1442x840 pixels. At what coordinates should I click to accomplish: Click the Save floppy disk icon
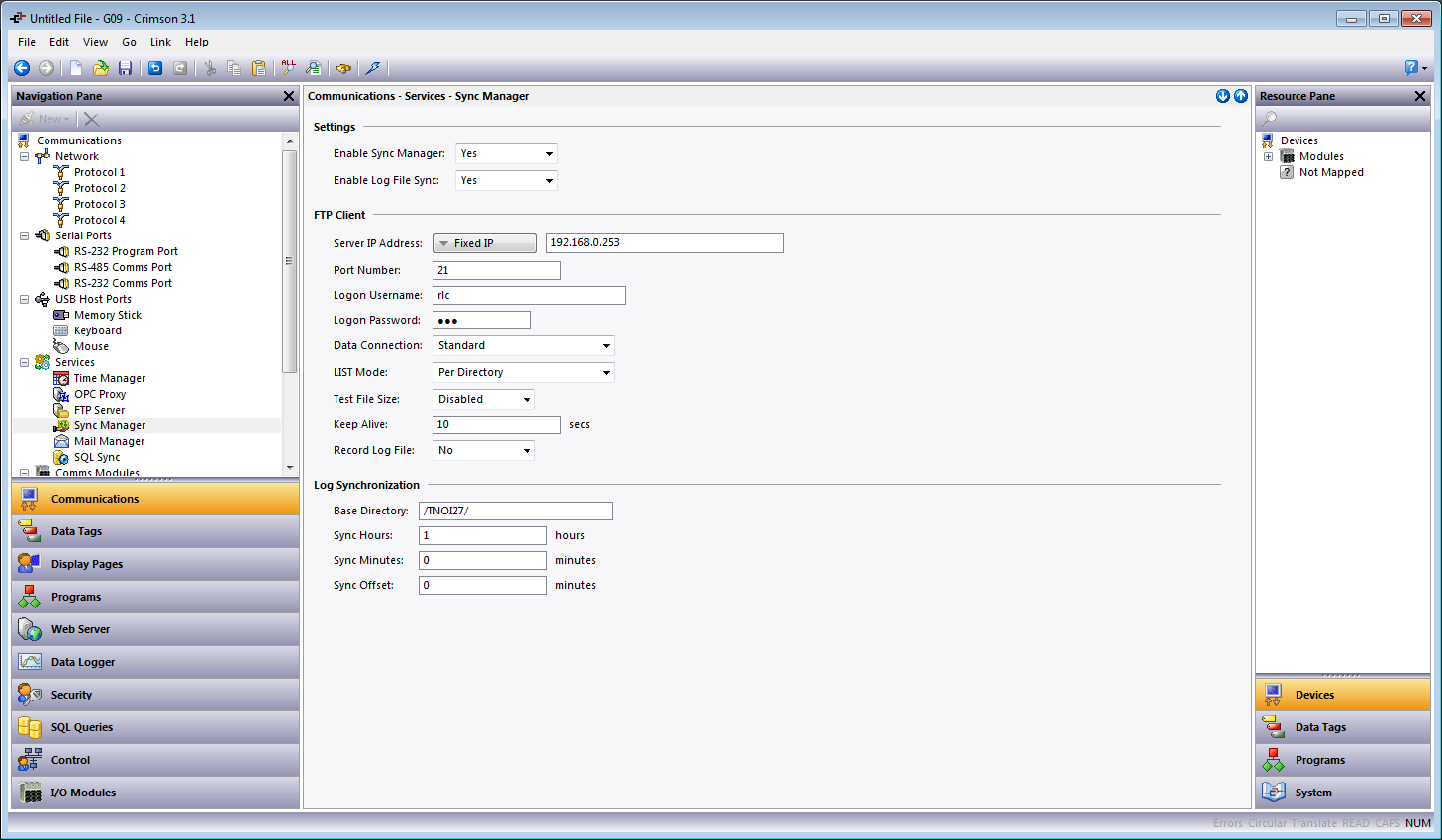coord(125,68)
